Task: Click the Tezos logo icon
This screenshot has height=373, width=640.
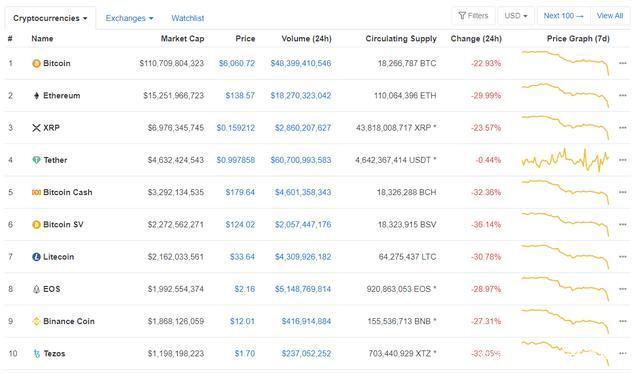Action: [37, 353]
